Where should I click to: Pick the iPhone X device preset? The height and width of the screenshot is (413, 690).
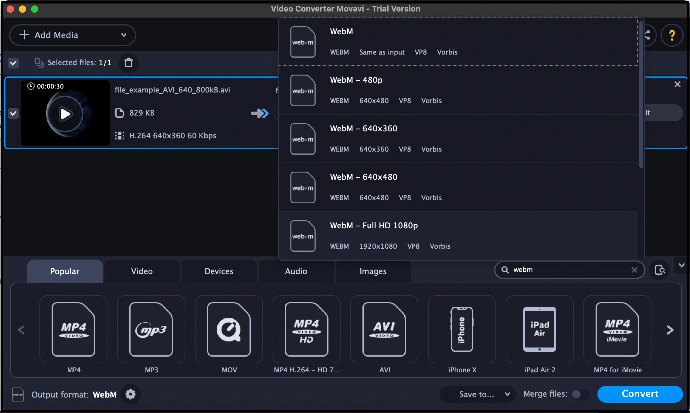coord(461,329)
